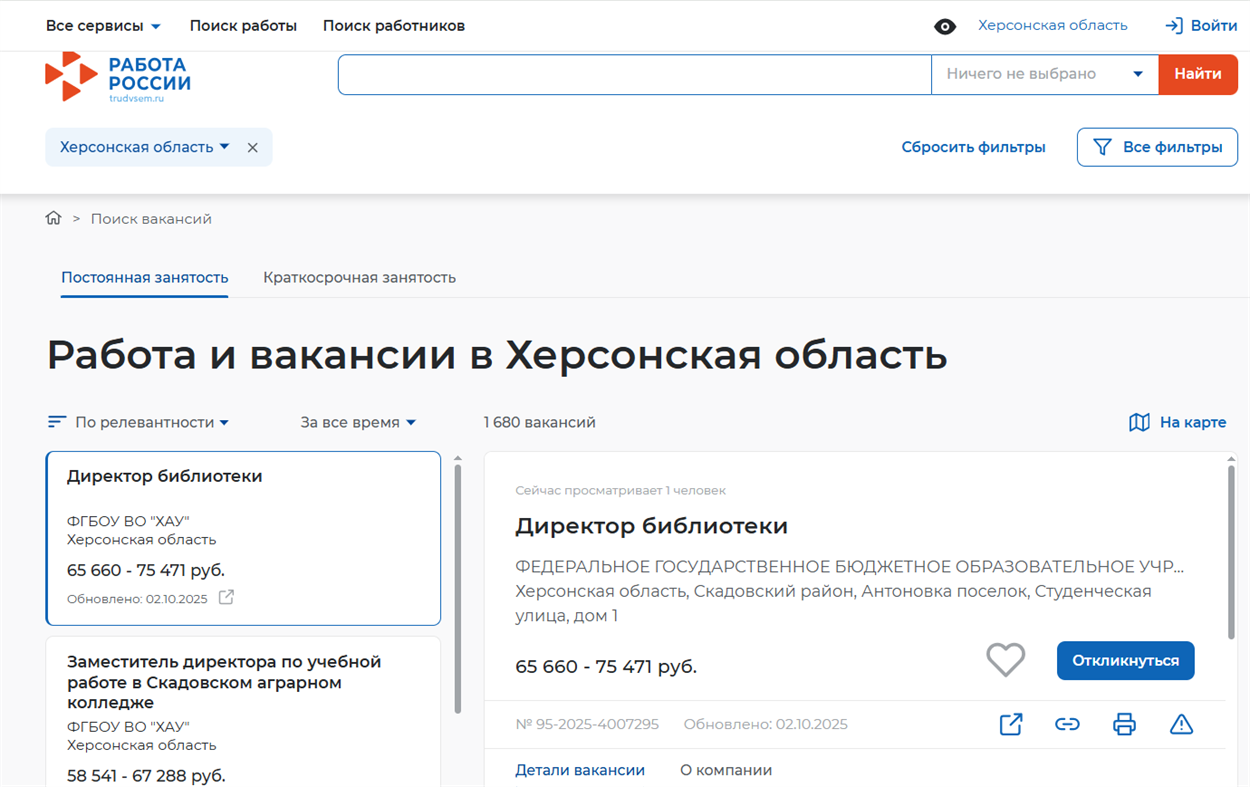Open За все время period dropdown
The image size is (1250, 787).
[358, 422]
